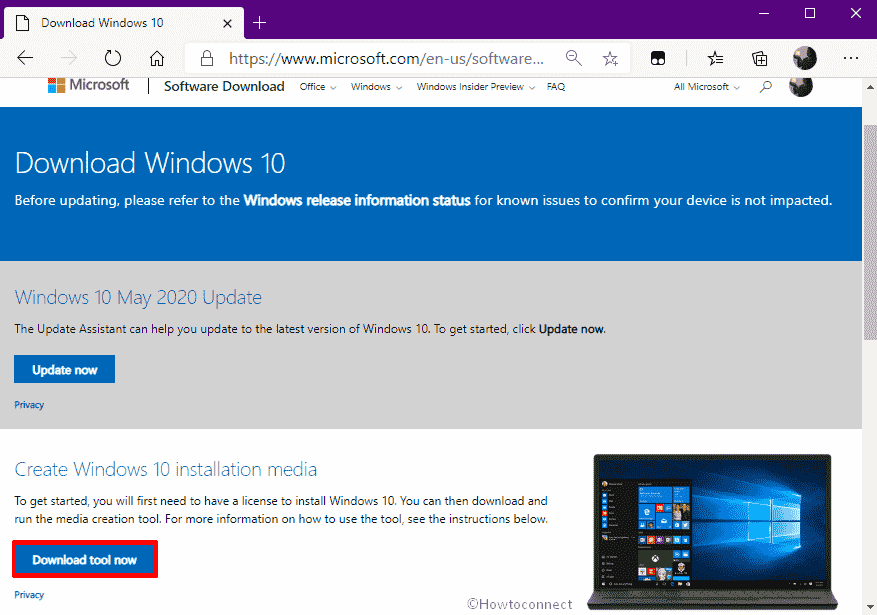Screen dimensions: 877x615
Task: Expand the Office dropdown menu
Action: pos(318,87)
